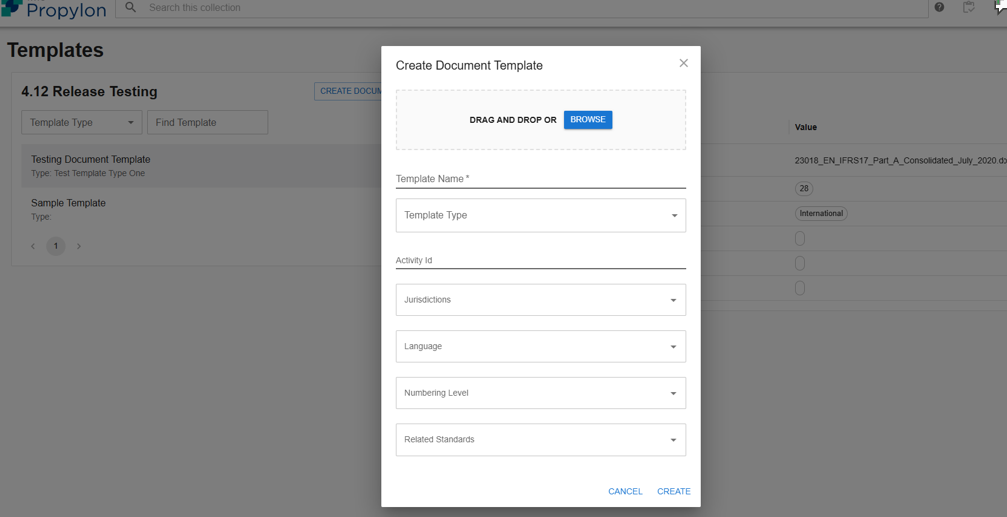Image resolution: width=1007 pixels, height=517 pixels.
Task: Go to next templates page arrow
Action: point(79,246)
